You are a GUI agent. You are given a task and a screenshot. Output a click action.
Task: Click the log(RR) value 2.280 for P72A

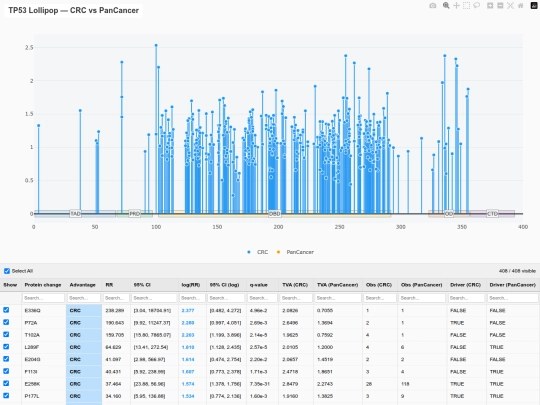188,323
